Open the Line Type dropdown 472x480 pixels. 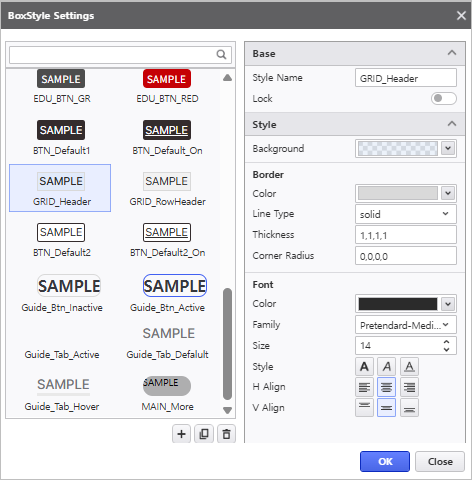406,214
